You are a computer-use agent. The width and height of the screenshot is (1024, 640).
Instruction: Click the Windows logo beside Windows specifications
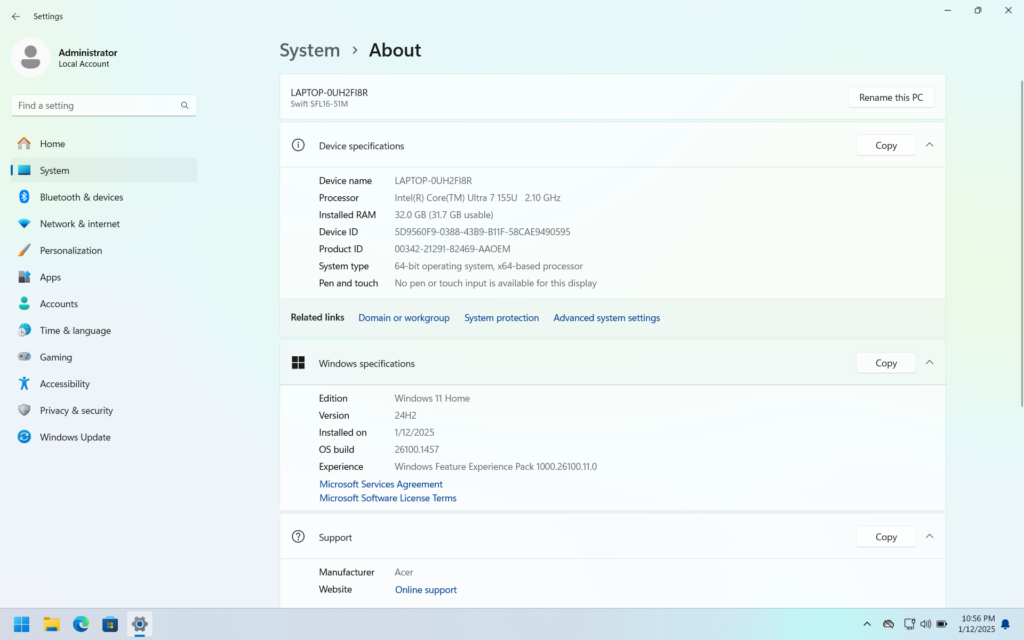click(x=298, y=362)
